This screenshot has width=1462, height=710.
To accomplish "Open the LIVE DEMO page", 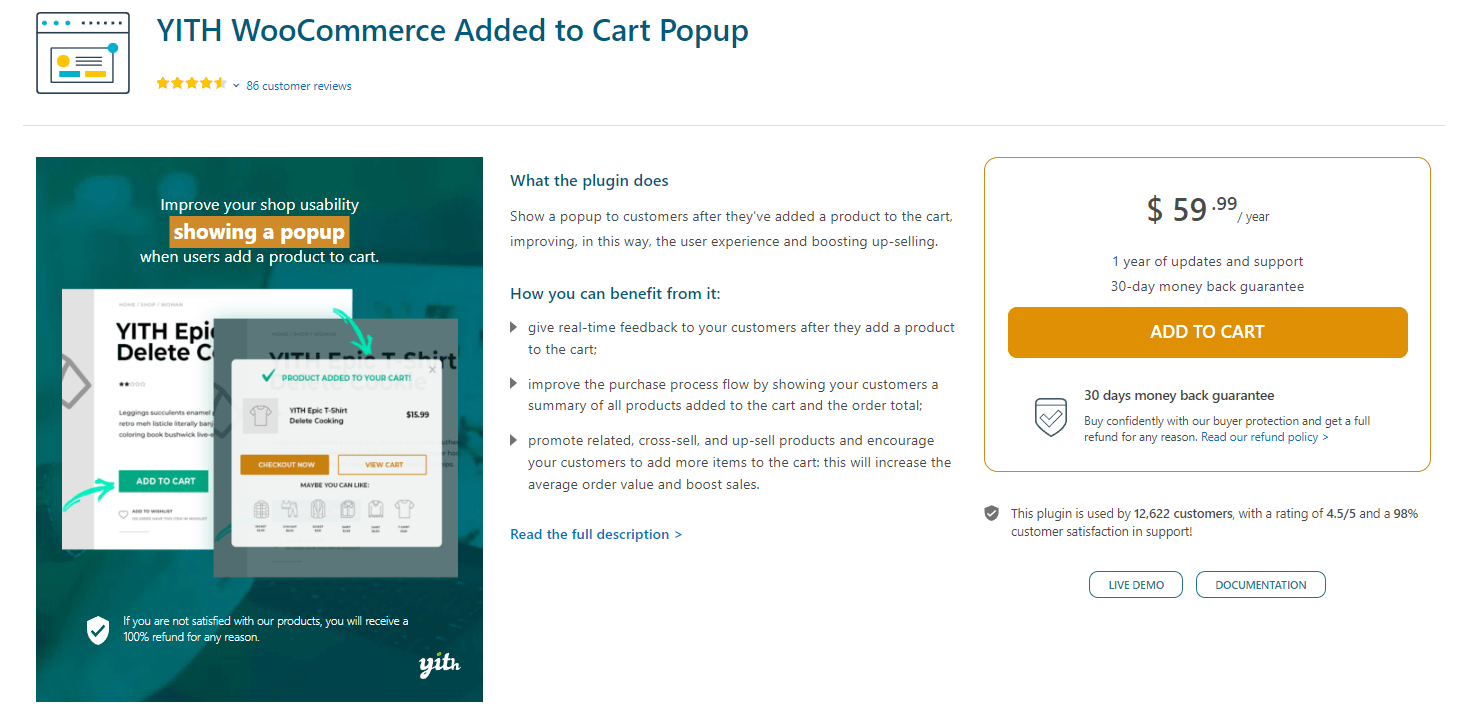I will 1135,584.
